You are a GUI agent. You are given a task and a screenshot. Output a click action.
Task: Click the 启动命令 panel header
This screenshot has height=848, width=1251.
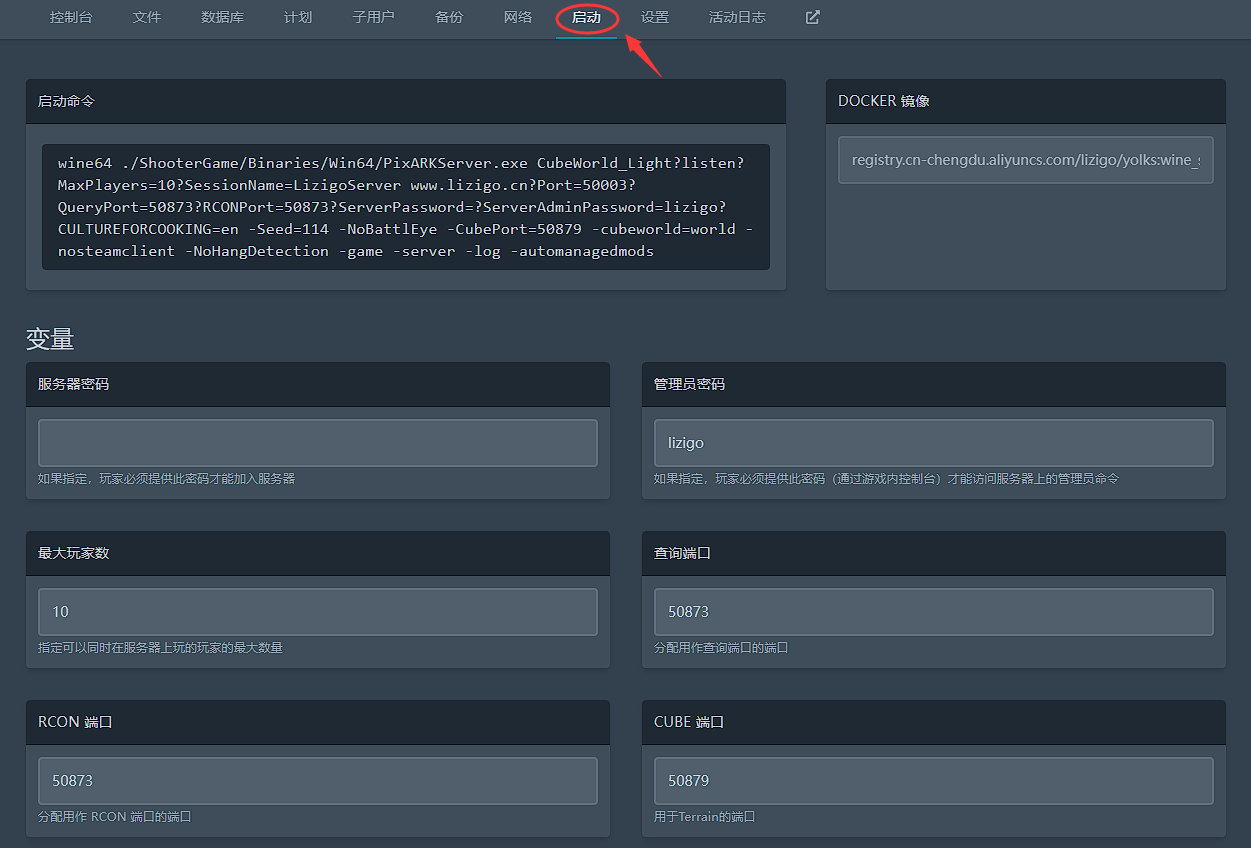tap(406, 102)
